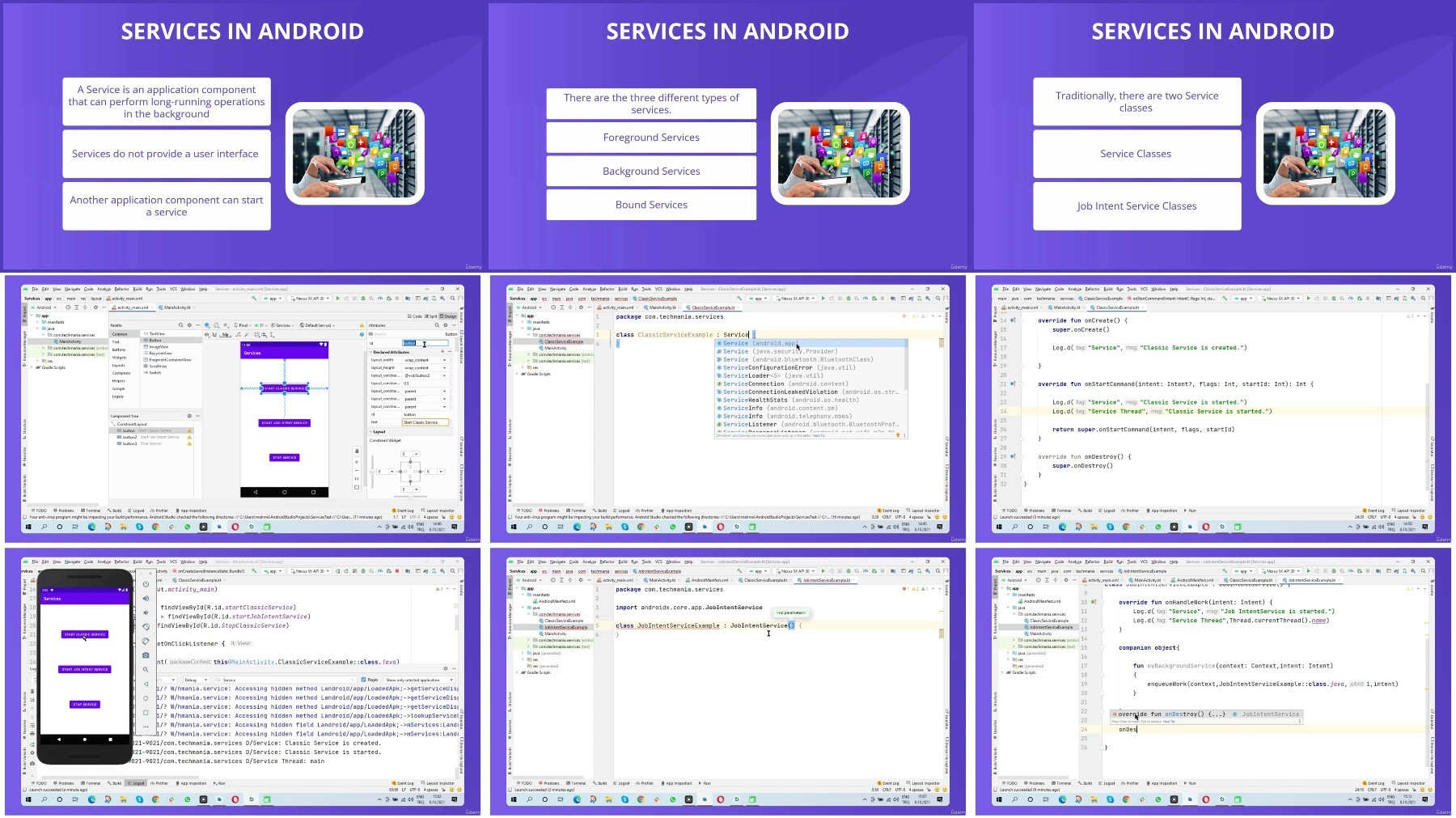Take an emulator screenshot with the camera icon
Viewport: 1456px width, 818px height.
[x=146, y=655]
